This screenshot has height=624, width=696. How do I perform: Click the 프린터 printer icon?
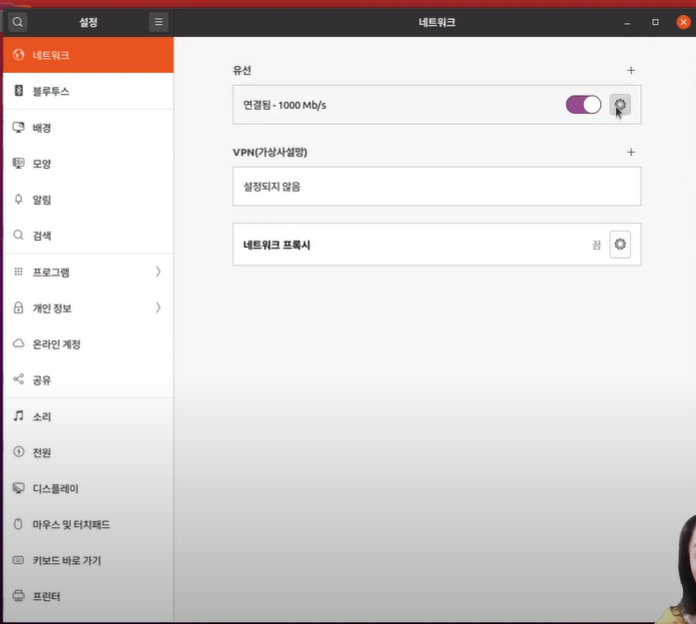point(18,596)
